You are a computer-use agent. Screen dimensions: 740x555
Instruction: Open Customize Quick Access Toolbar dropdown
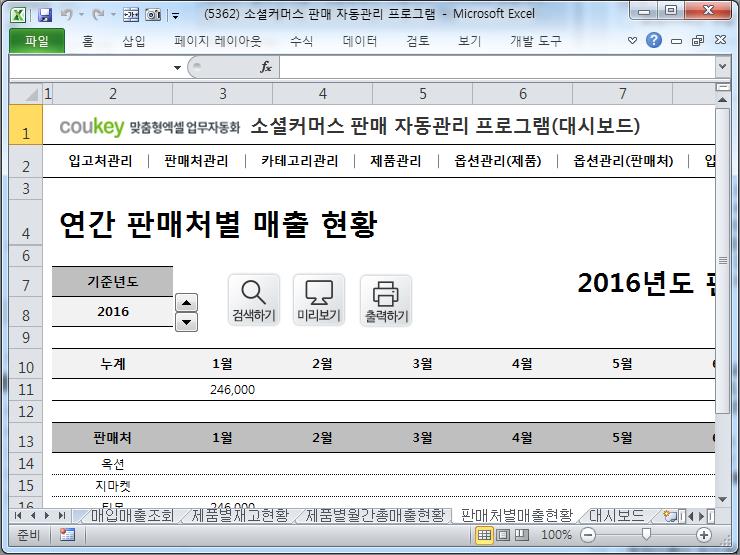click(x=176, y=16)
